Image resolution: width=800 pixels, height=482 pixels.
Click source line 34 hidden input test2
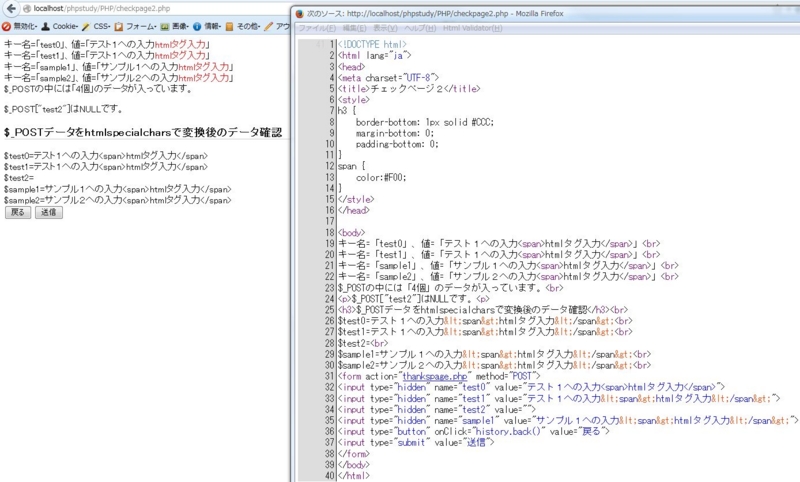pos(437,410)
